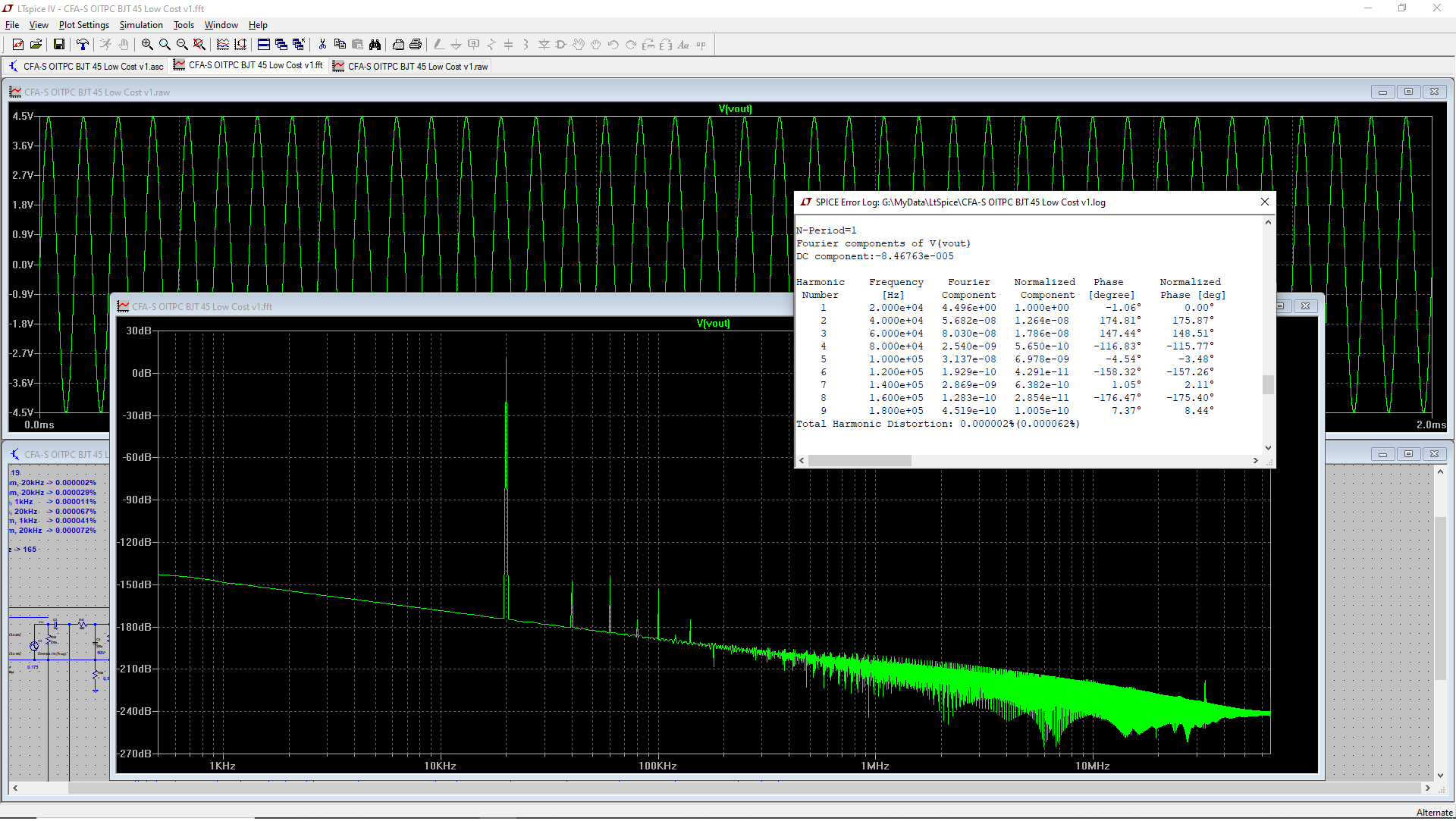The height and width of the screenshot is (821, 1456).
Task: Click the Redo arrow icon
Action: pos(631,45)
